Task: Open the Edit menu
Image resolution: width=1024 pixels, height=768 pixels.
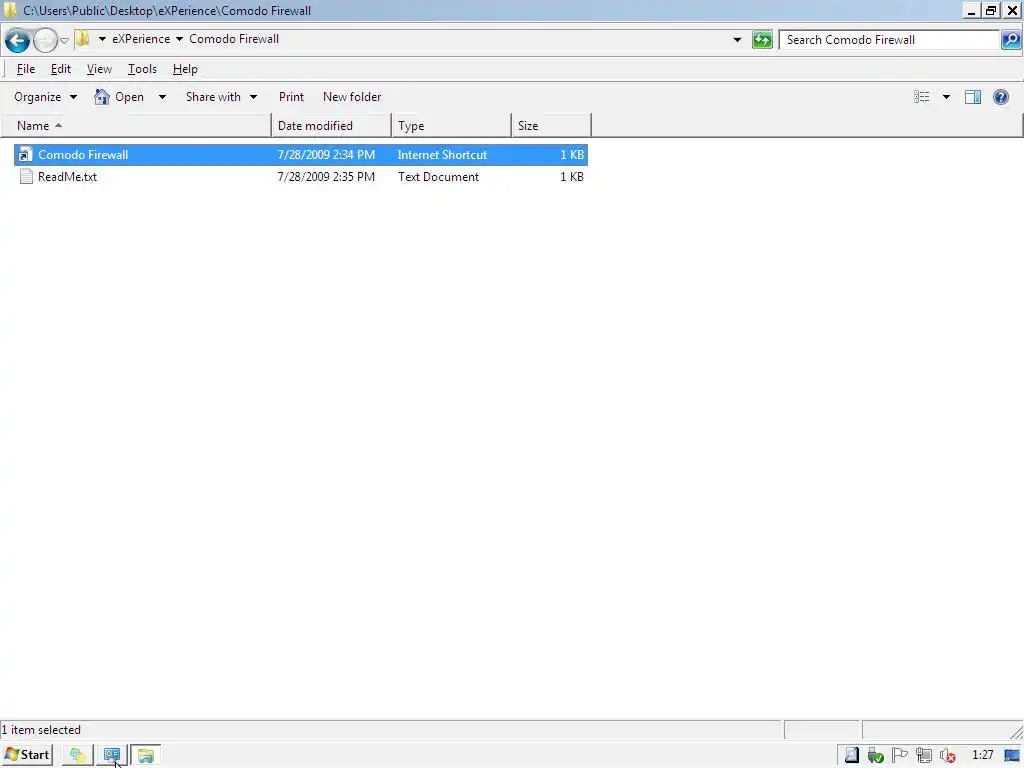Action: [x=61, y=69]
